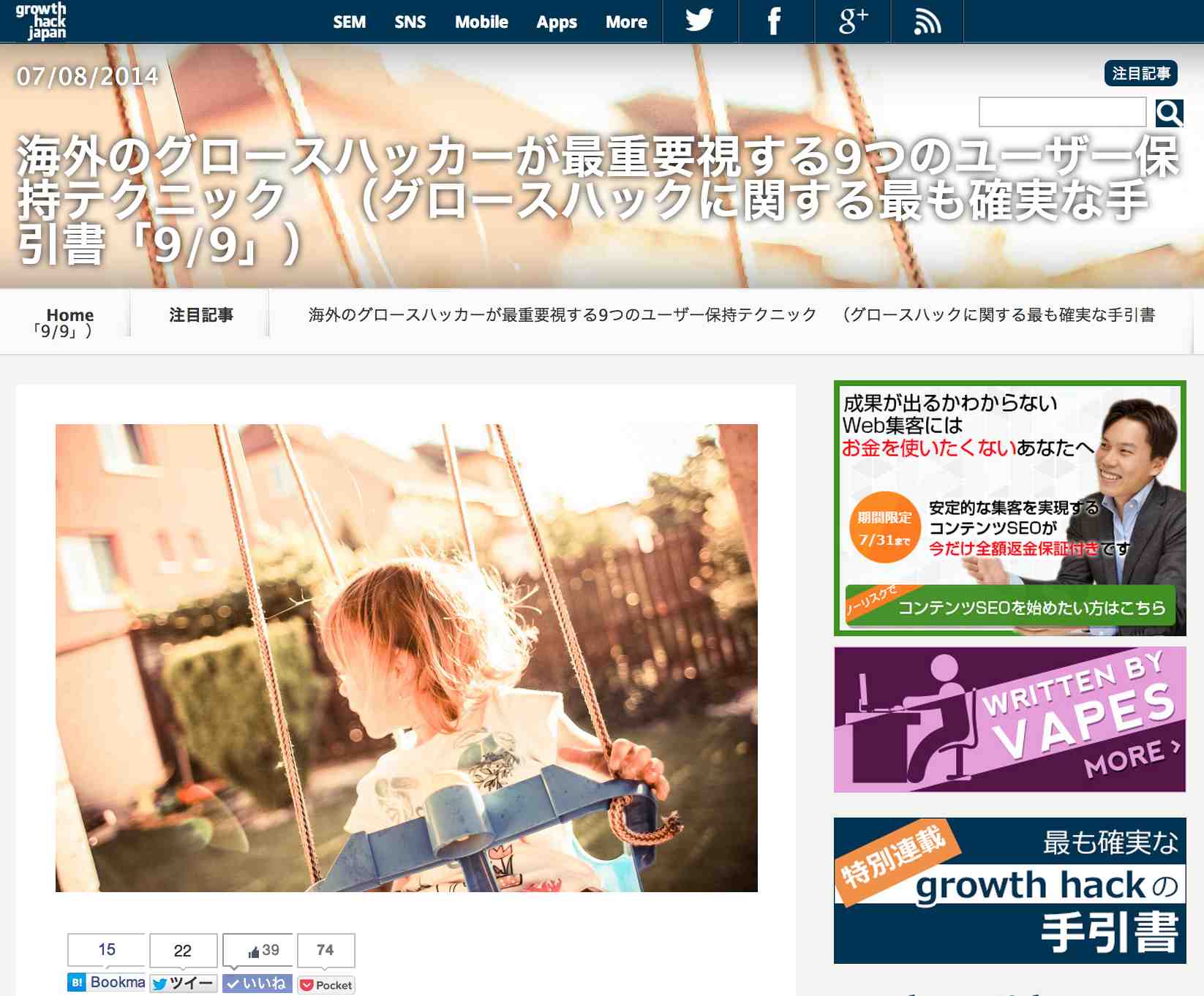The height and width of the screenshot is (996, 1204).
Task: Open the RSS feed icon
Action: [927, 21]
